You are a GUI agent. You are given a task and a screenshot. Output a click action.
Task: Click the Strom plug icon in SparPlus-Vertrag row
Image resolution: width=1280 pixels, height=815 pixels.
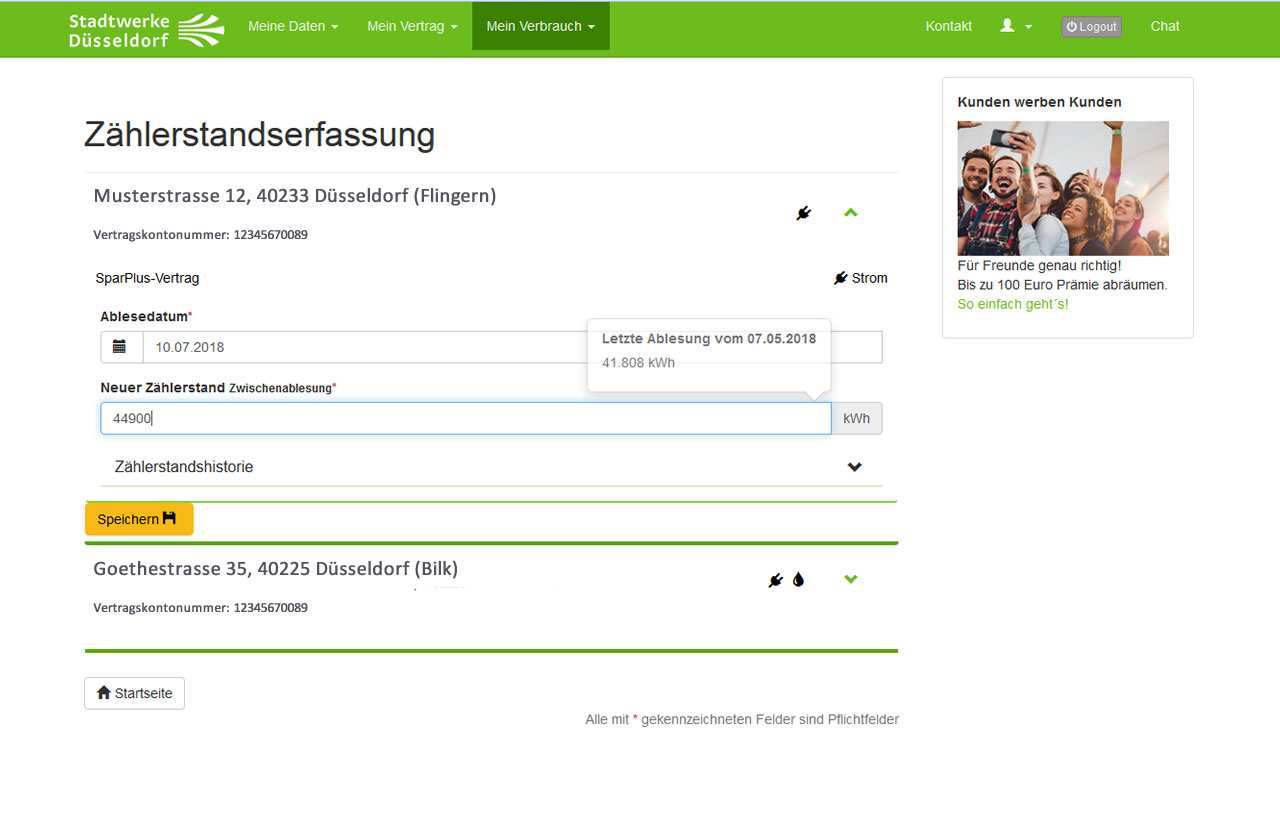tap(841, 278)
